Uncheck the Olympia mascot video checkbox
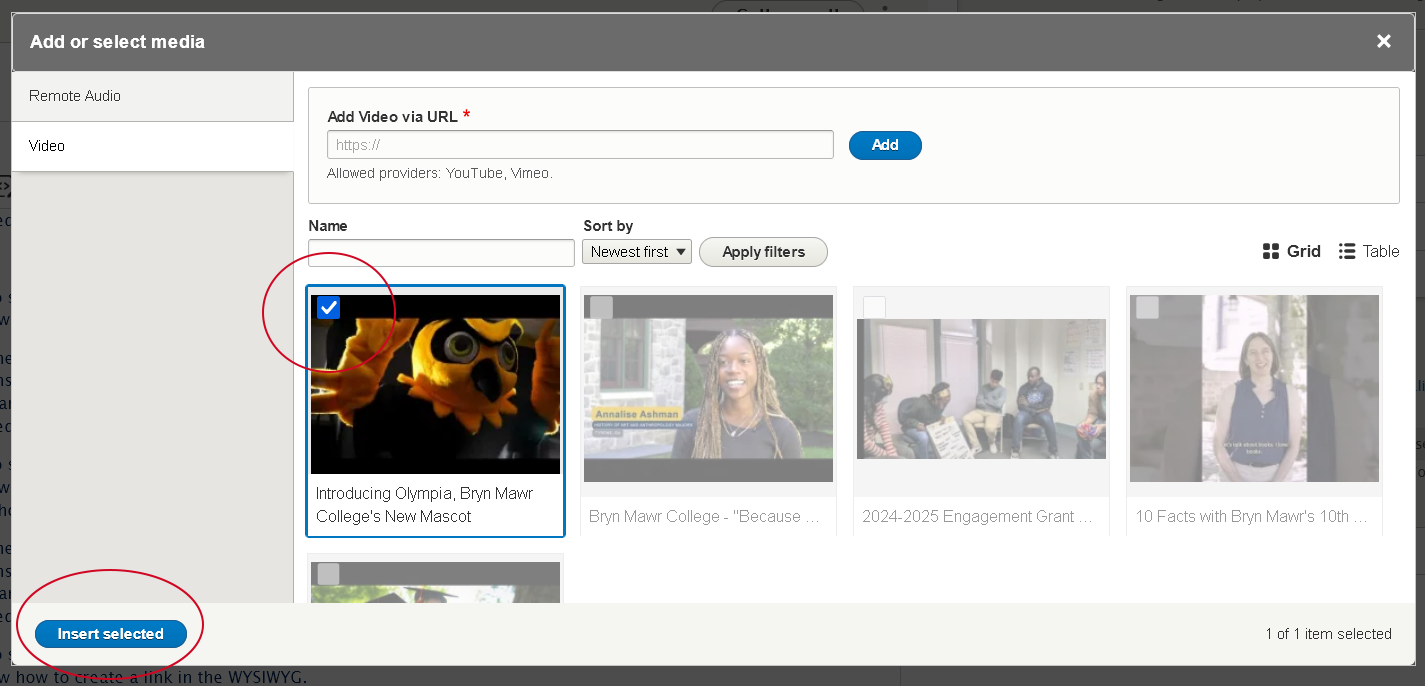Screen dimensions: 1425x686 coord(328,307)
